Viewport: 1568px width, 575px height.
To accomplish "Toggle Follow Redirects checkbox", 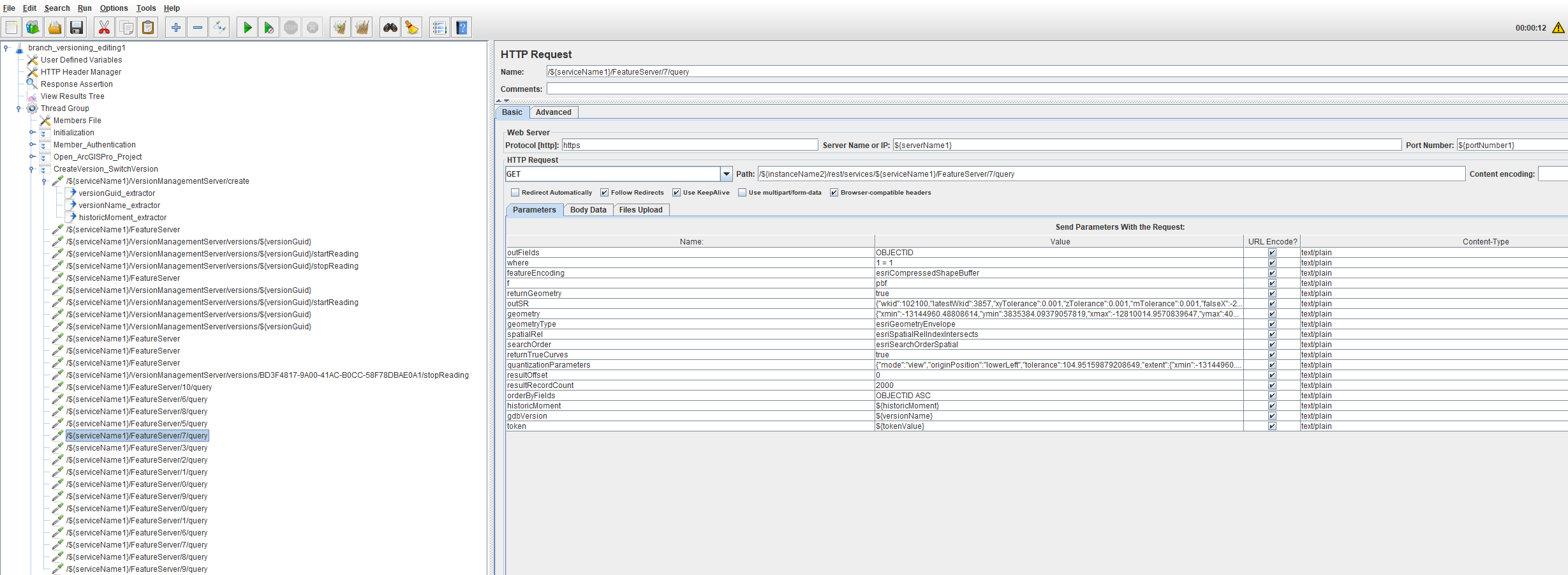I will [604, 193].
